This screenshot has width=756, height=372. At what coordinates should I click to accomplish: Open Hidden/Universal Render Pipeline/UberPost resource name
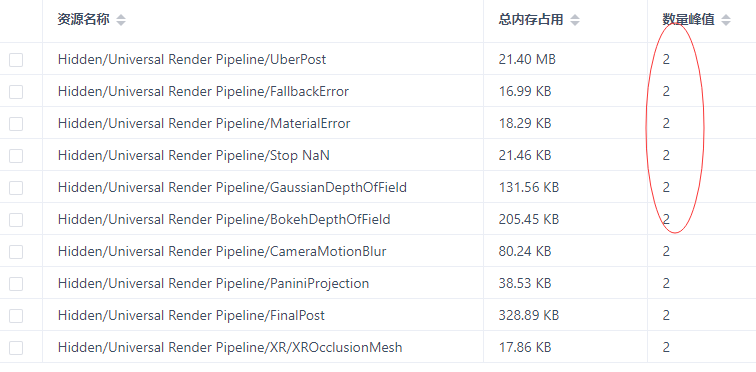click(x=192, y=59)
